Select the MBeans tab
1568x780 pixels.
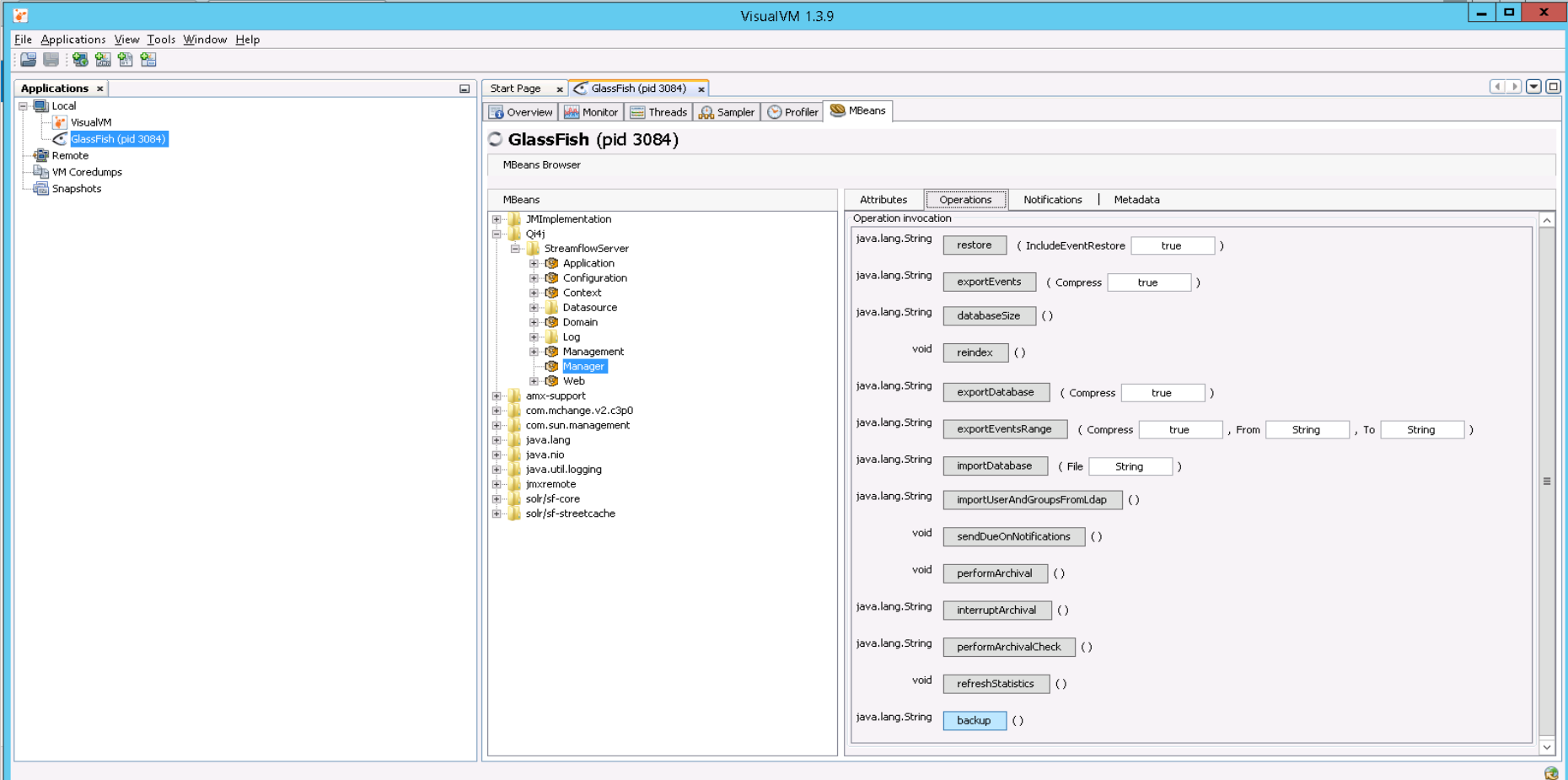pyautogui.click(x=858, y=110)
